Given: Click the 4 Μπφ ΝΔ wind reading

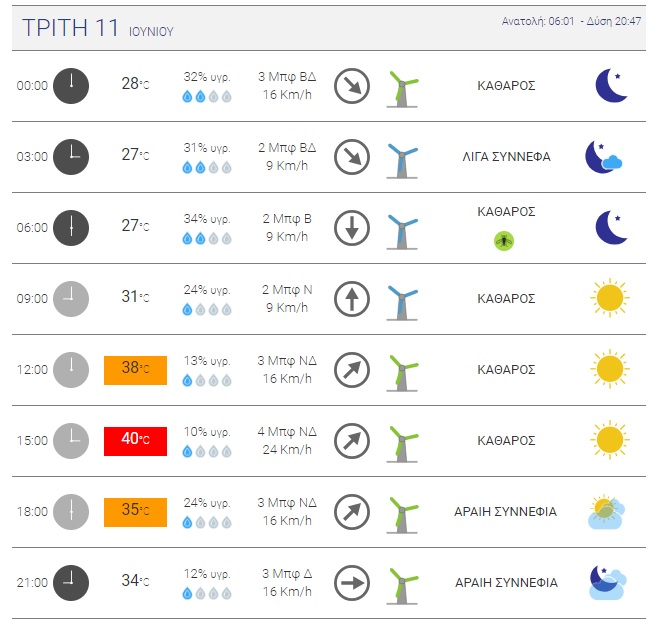Looking at the screenshot, I should [287, 432].
